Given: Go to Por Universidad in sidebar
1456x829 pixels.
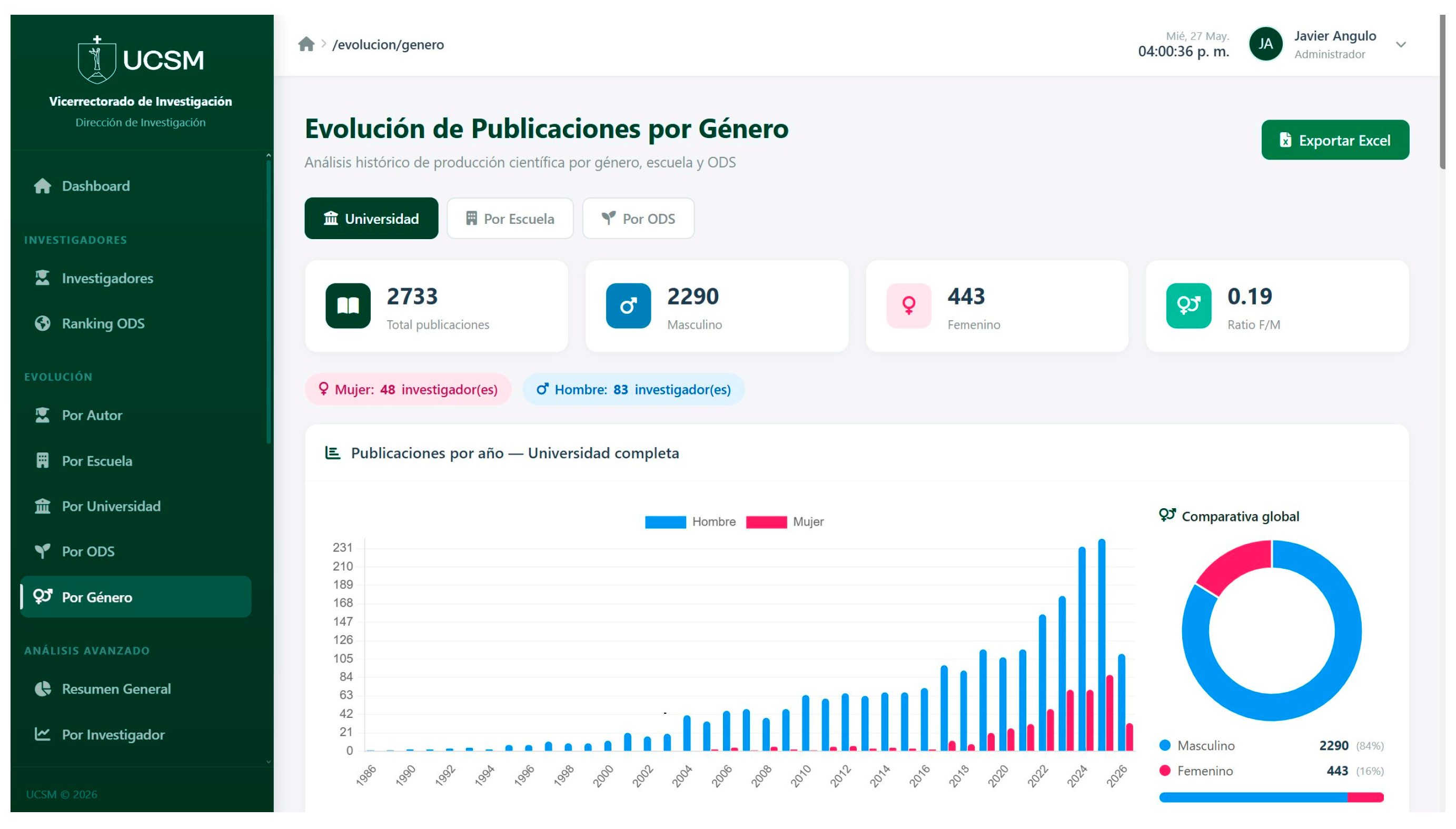Looking at the screenshot, I should (x=135, y=506).
